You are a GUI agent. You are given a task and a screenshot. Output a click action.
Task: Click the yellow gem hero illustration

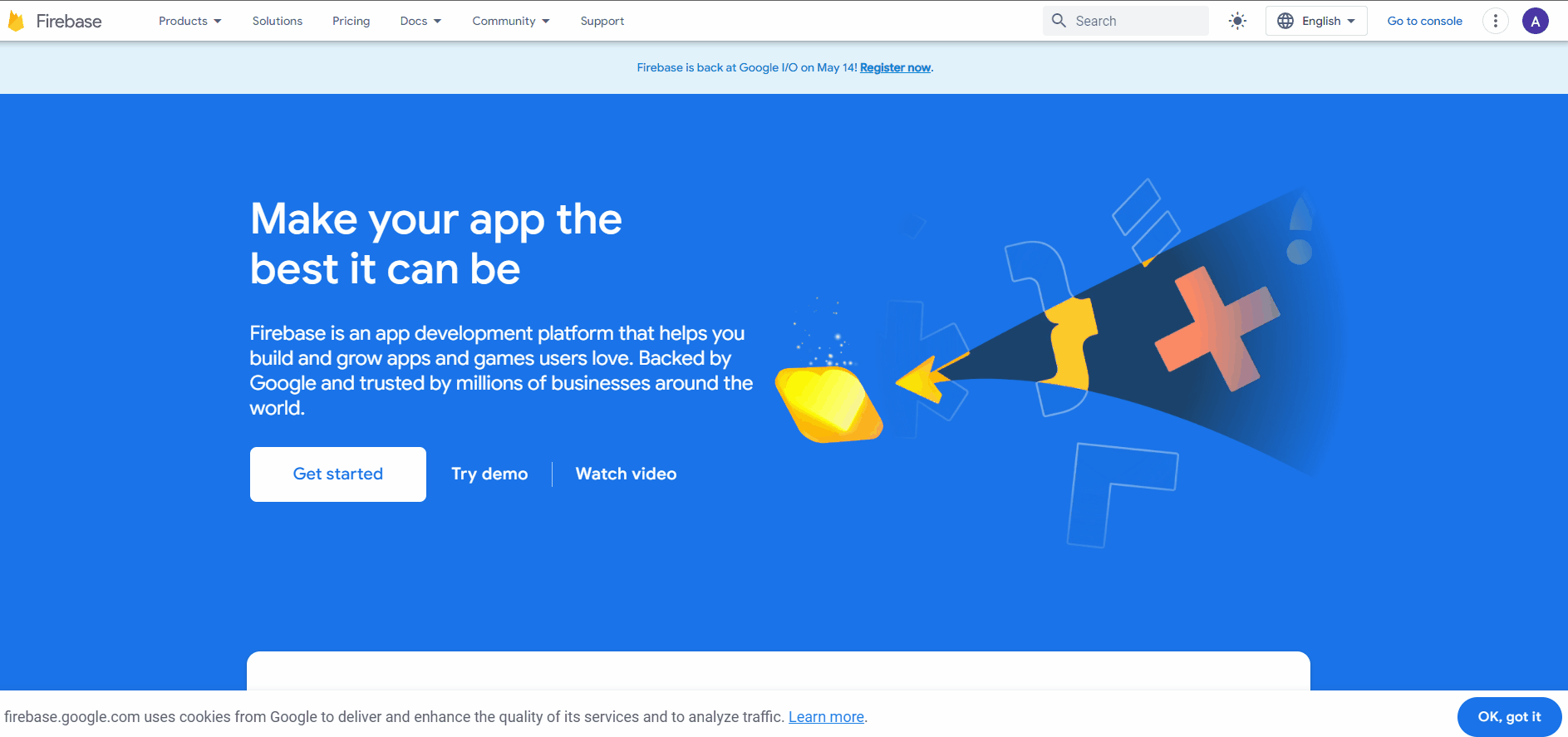pos(829,404)
